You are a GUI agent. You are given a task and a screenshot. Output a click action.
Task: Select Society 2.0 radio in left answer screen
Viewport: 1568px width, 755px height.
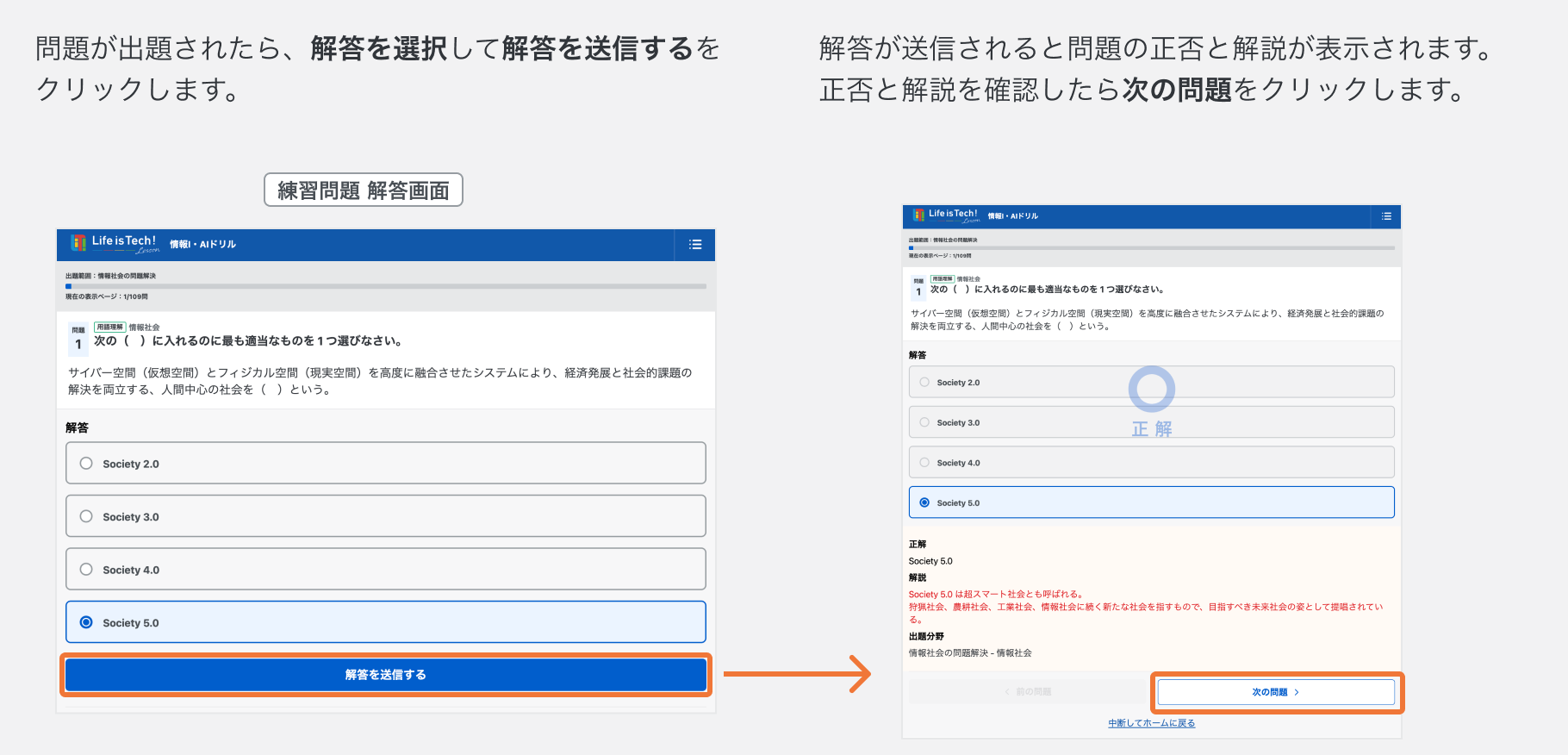tap(86, 463)
